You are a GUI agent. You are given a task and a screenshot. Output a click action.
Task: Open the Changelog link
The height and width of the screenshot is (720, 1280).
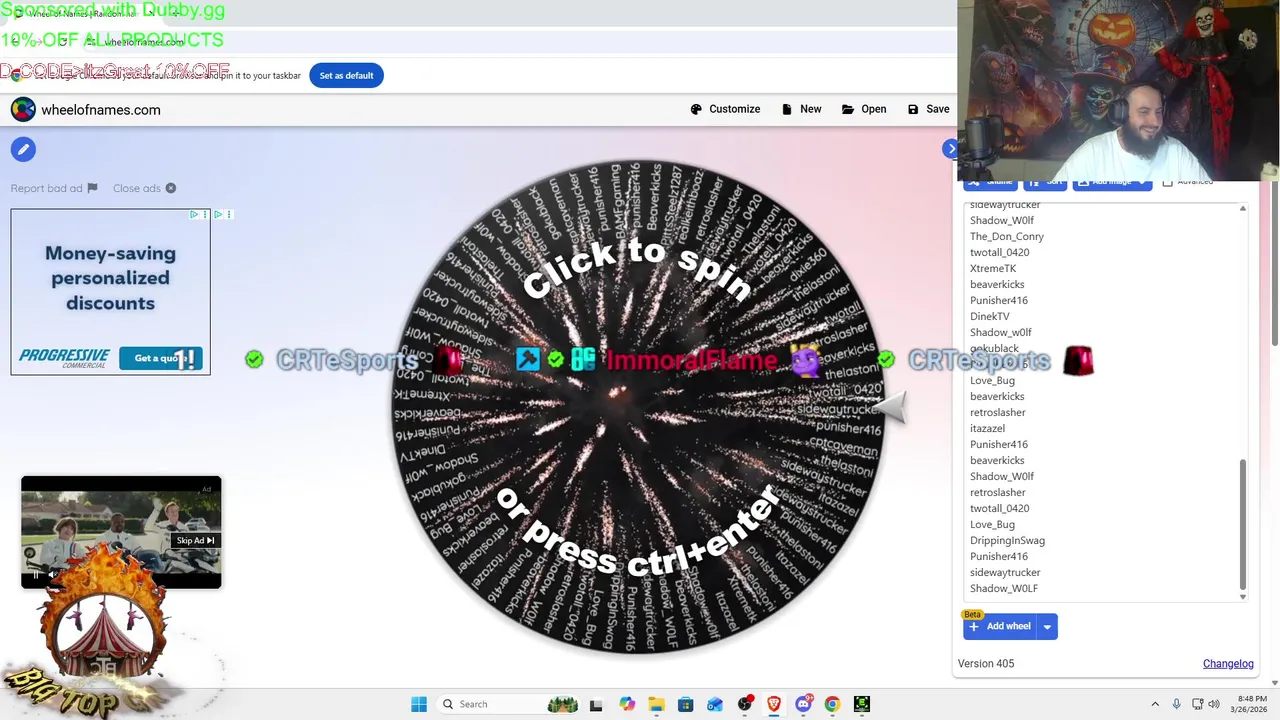(x=1228, y=663)
